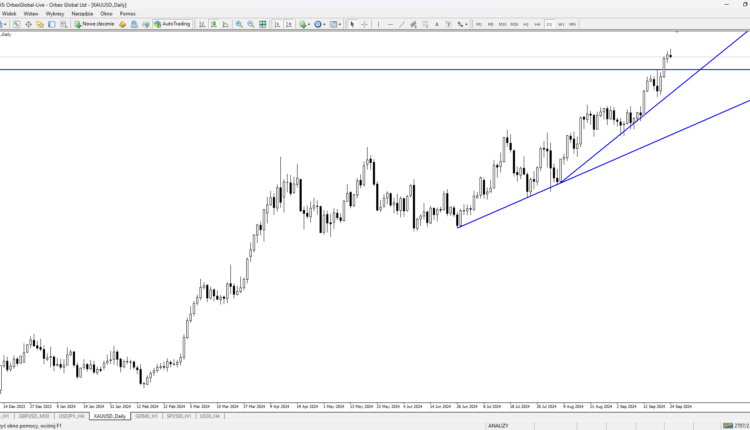This screenshot has width=750, height=430.
Task: Click the connection status bars icon
Action: 728,426
